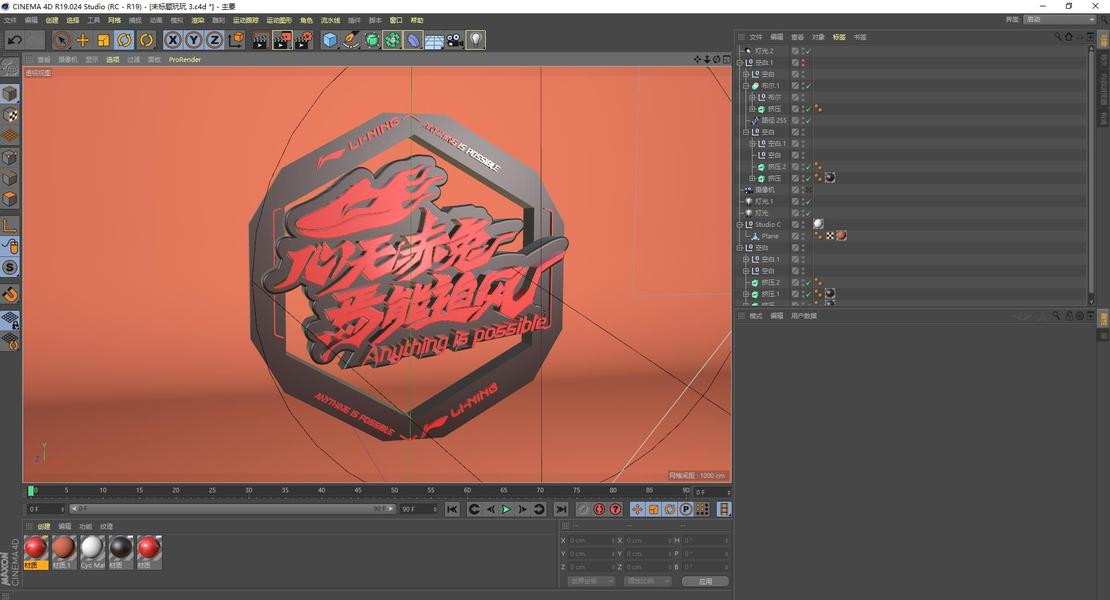Click the Undo arrow in the toolbar
Image resolution: width=1110 pixels, height=600 pixels.
point(14,40)
